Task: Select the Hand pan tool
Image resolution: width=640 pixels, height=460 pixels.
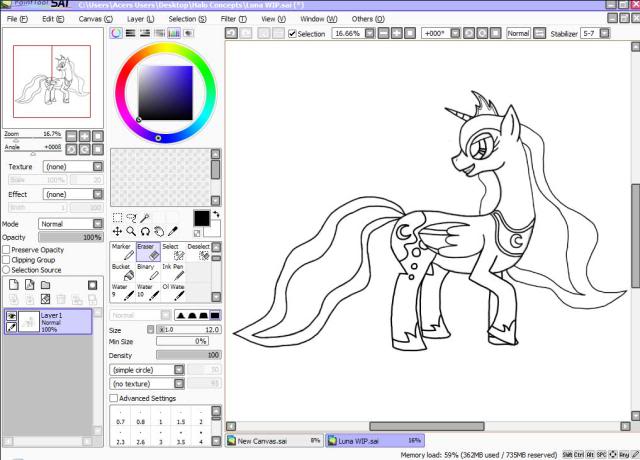Action: click(x=159, y=231)
